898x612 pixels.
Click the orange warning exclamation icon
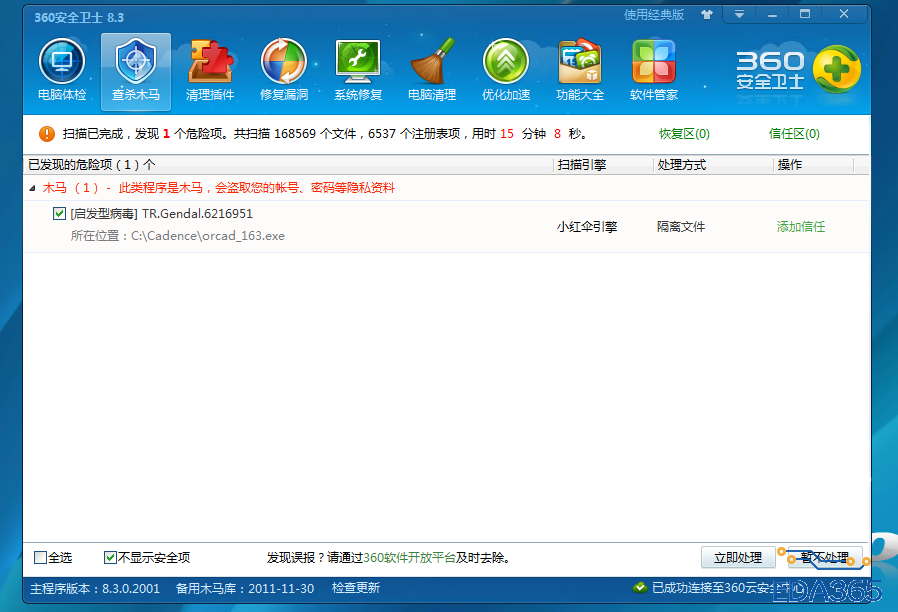(46, 134)
